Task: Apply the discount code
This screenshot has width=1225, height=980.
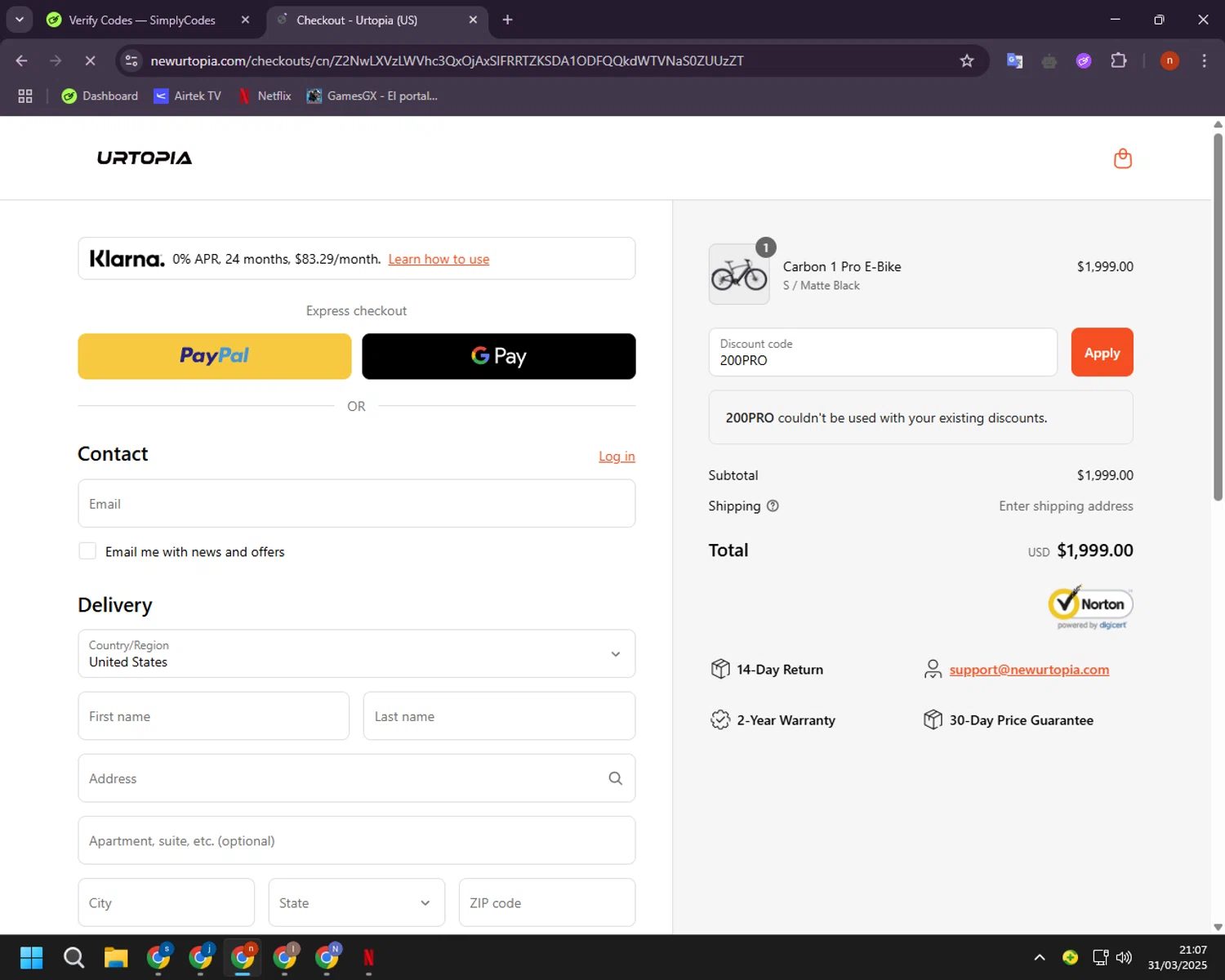Action: pos(1102,352)
